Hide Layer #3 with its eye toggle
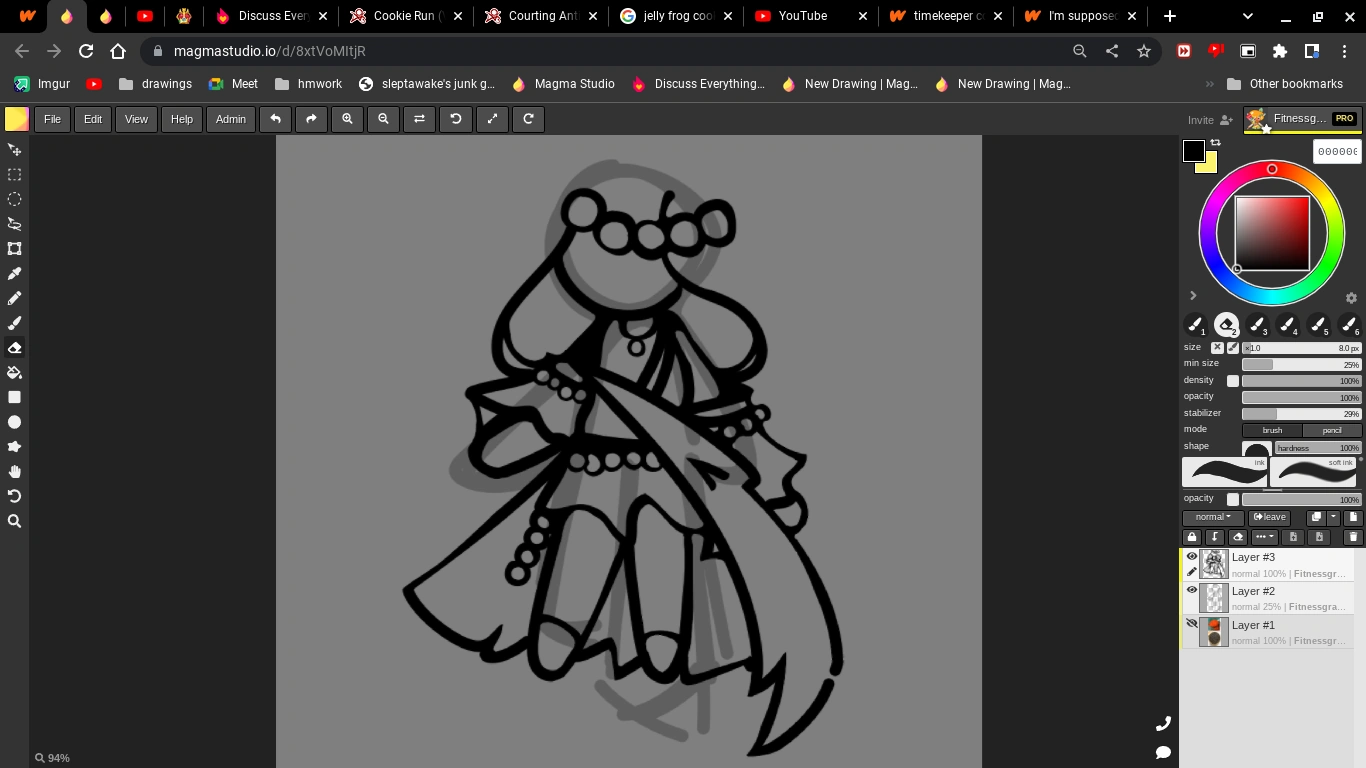Screen dimensions: 1366x768 pos(1192,557)
